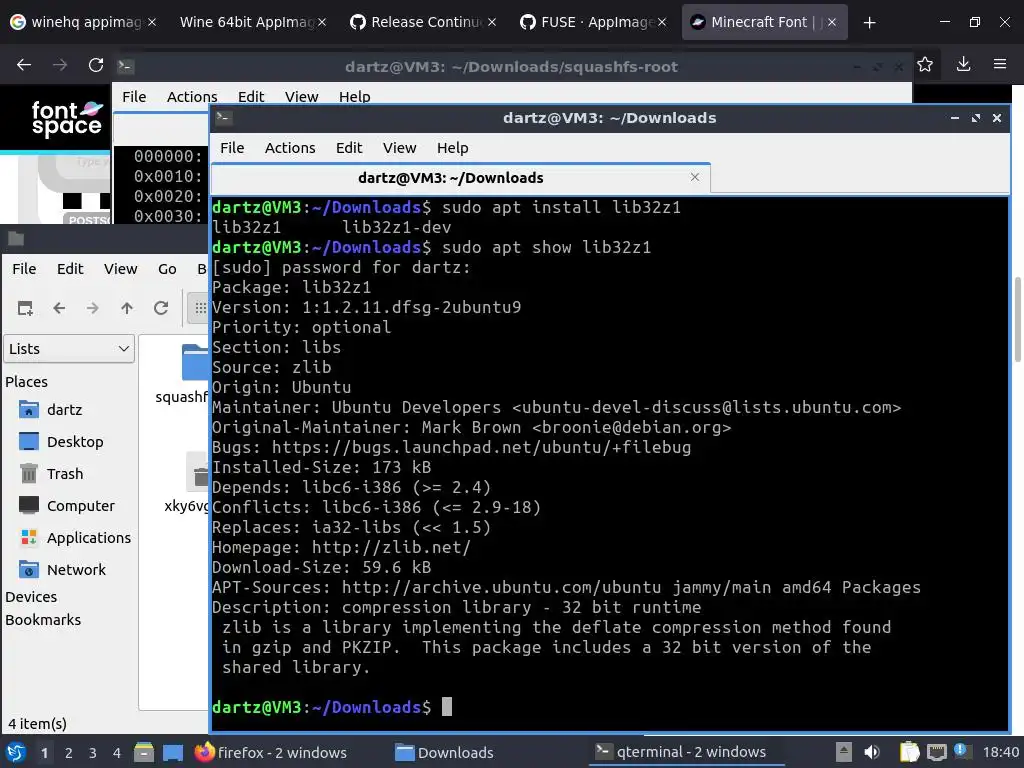Screen dimensions: 1024x768
Task: Click the file manager launcher in taskbar
Action: pyautogui.click(x=144, y=752)
